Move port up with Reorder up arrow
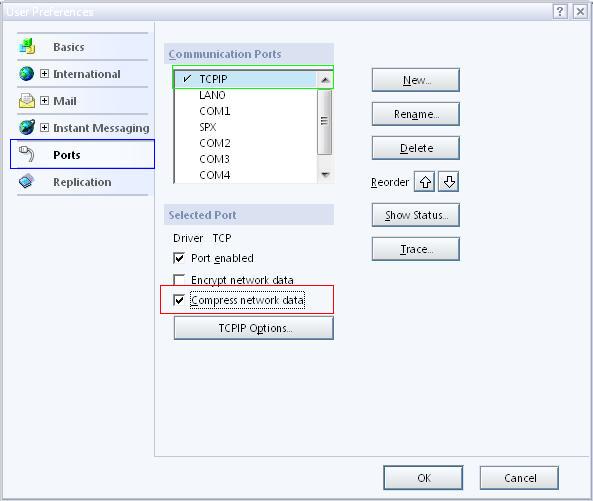 tap(425, 182)
